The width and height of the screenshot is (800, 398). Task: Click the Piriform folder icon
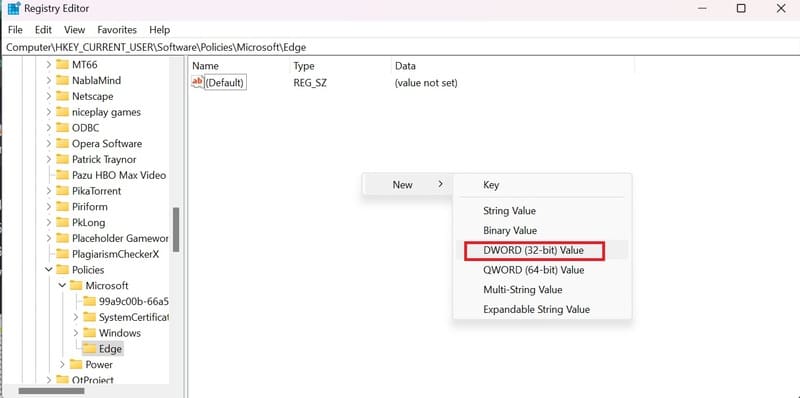[x=62, y=207]
